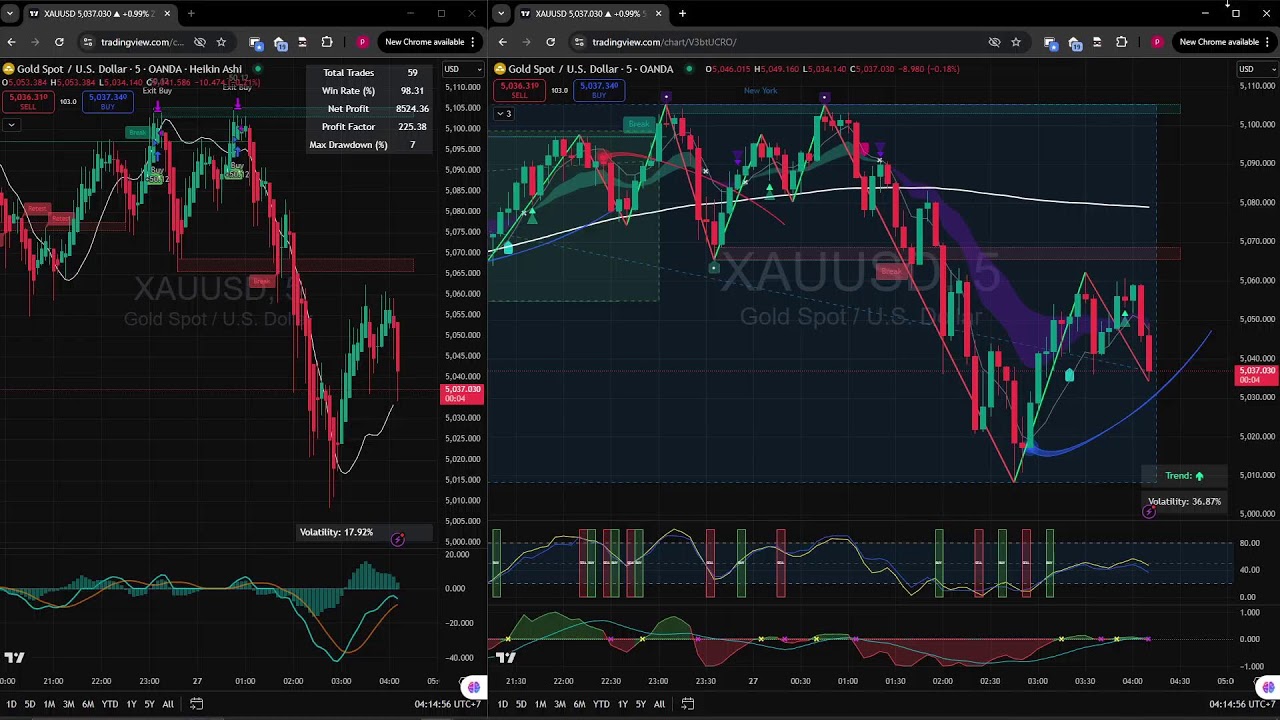
Task: Select 6M range in right chart
Action: pos(579,704)
